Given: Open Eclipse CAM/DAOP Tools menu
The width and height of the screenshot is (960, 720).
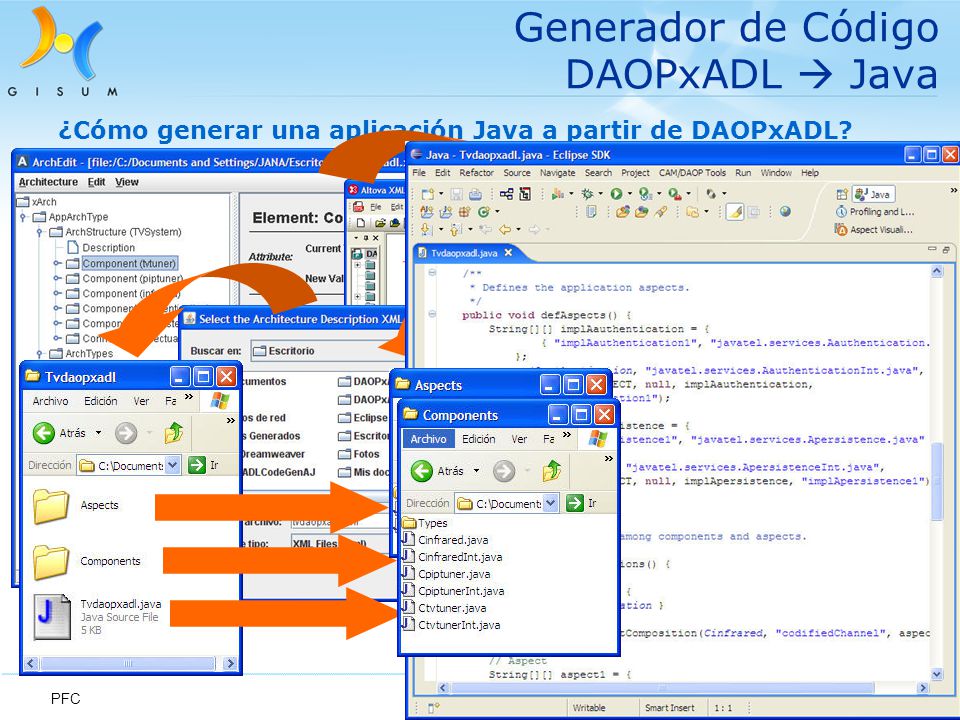Looking at the screenshot, I should 692,173.
